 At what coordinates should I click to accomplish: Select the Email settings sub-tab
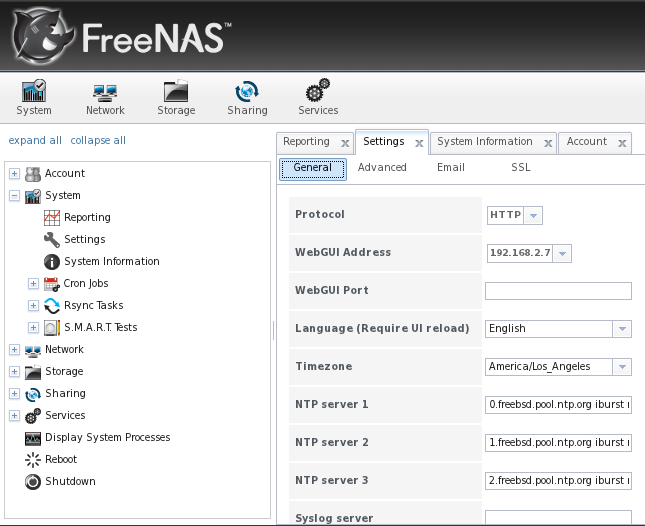tap(451, 167)
